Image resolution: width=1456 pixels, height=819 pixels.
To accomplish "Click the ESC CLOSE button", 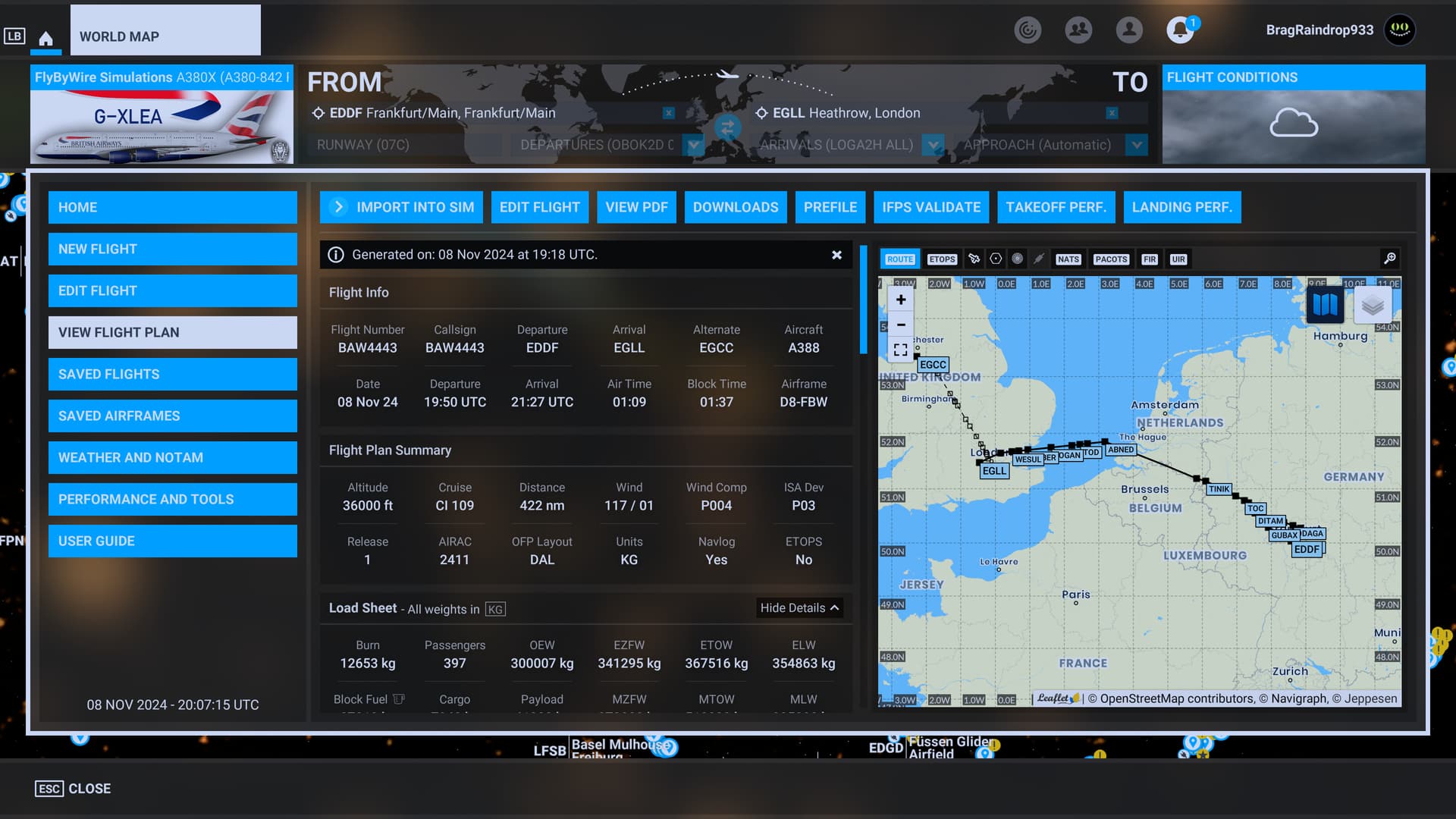I will tap(73, 789).
